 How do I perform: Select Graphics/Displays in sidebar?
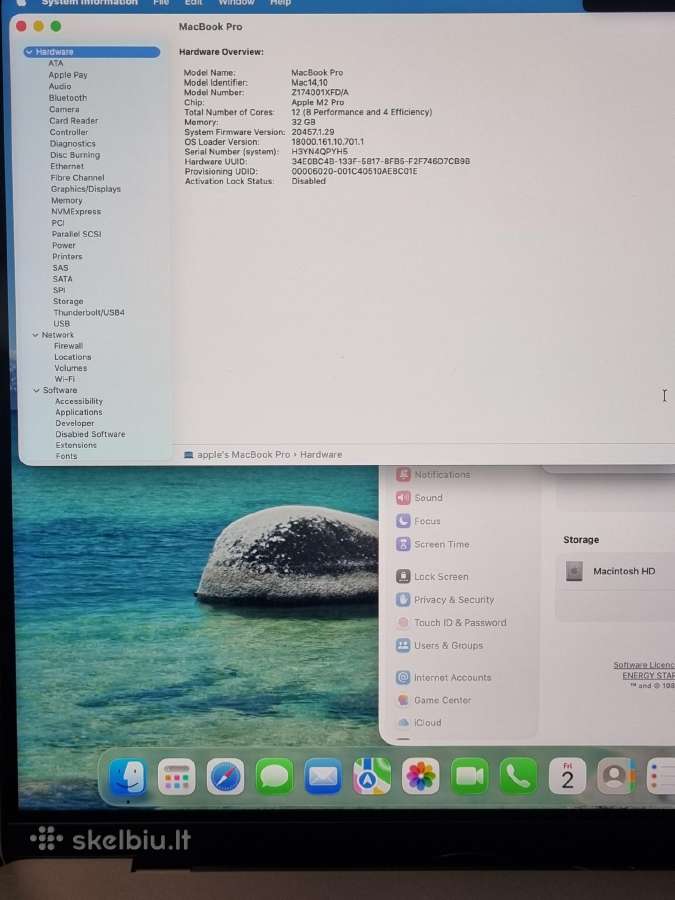pyautogui.click(x=86, y=189)
